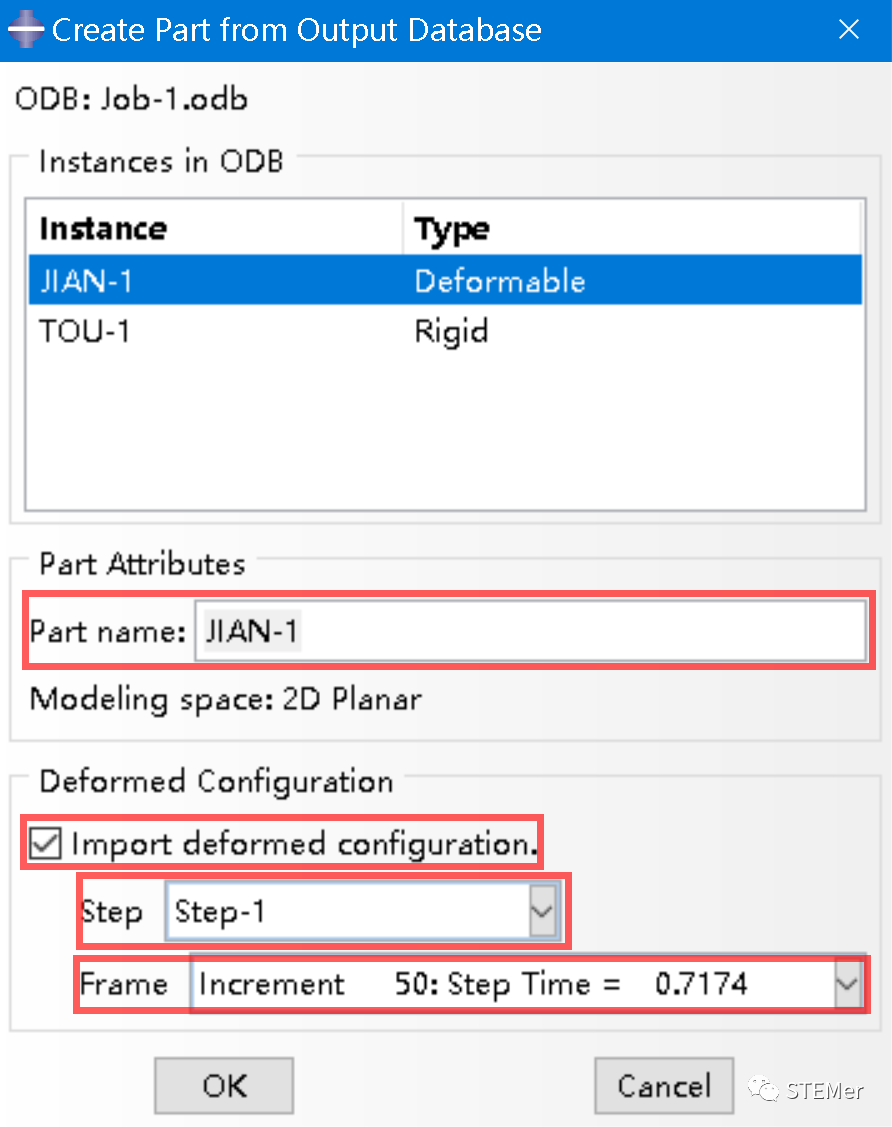Click the Increment 50 frame selection field

click(510, 985)
